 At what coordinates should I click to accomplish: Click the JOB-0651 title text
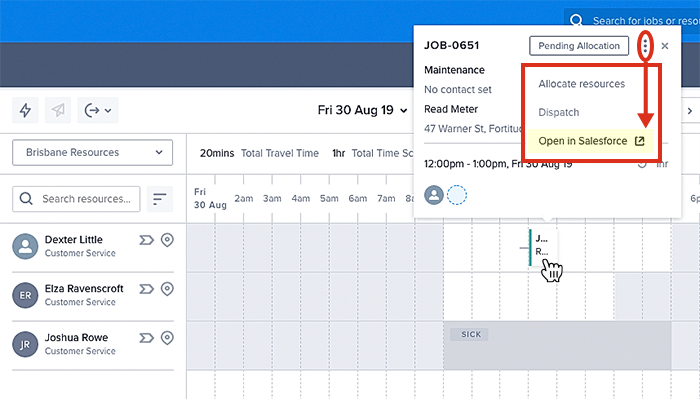click(451, 45)
